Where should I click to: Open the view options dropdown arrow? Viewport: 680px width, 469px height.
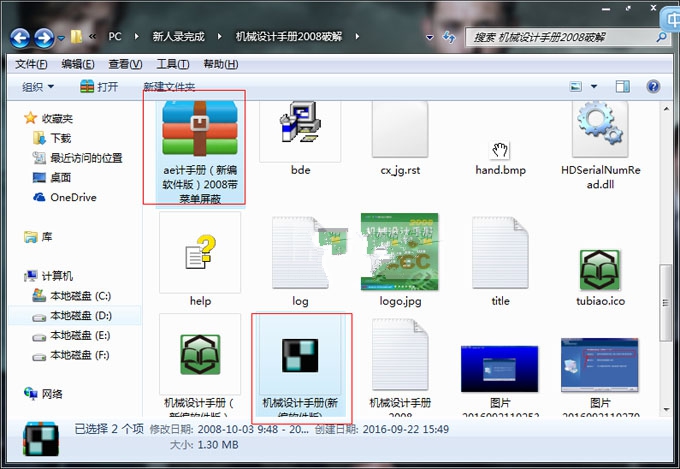pyautogui.click(x=594, y=86)
